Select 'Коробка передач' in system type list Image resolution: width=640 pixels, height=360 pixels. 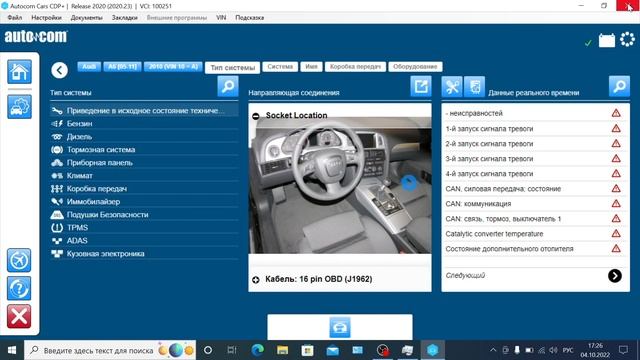coord(144,189)
